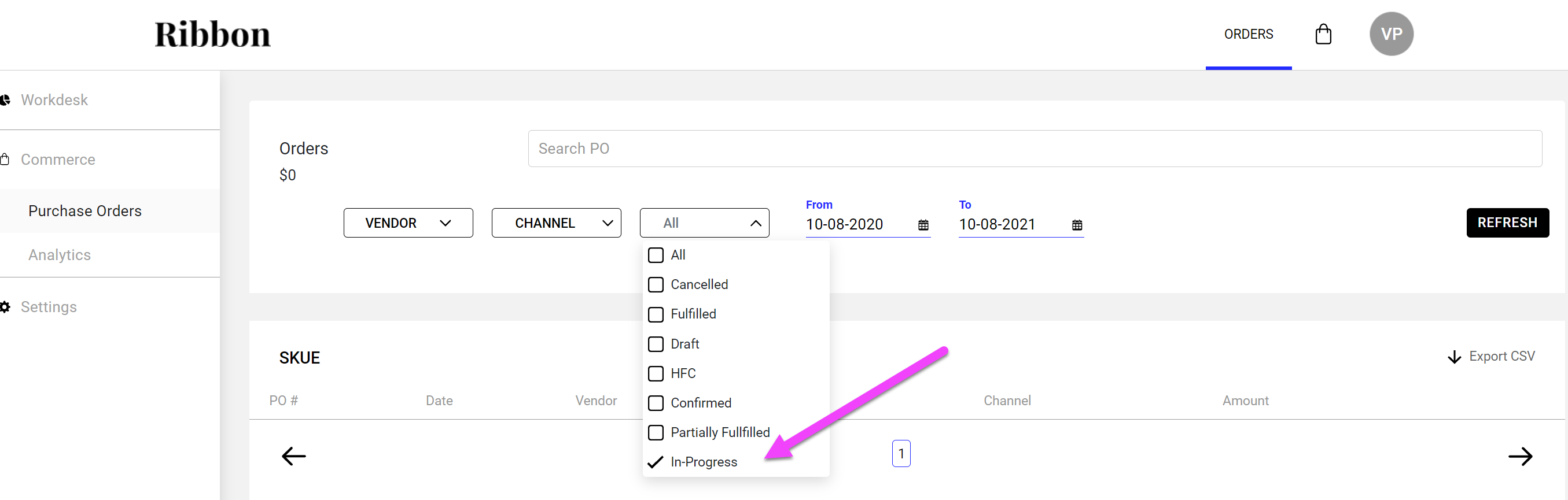This screenshot has height=500, width=1568.
Task: Open Analytics in the sidebar
Action: pyautogui.click(x=60, y=255)
